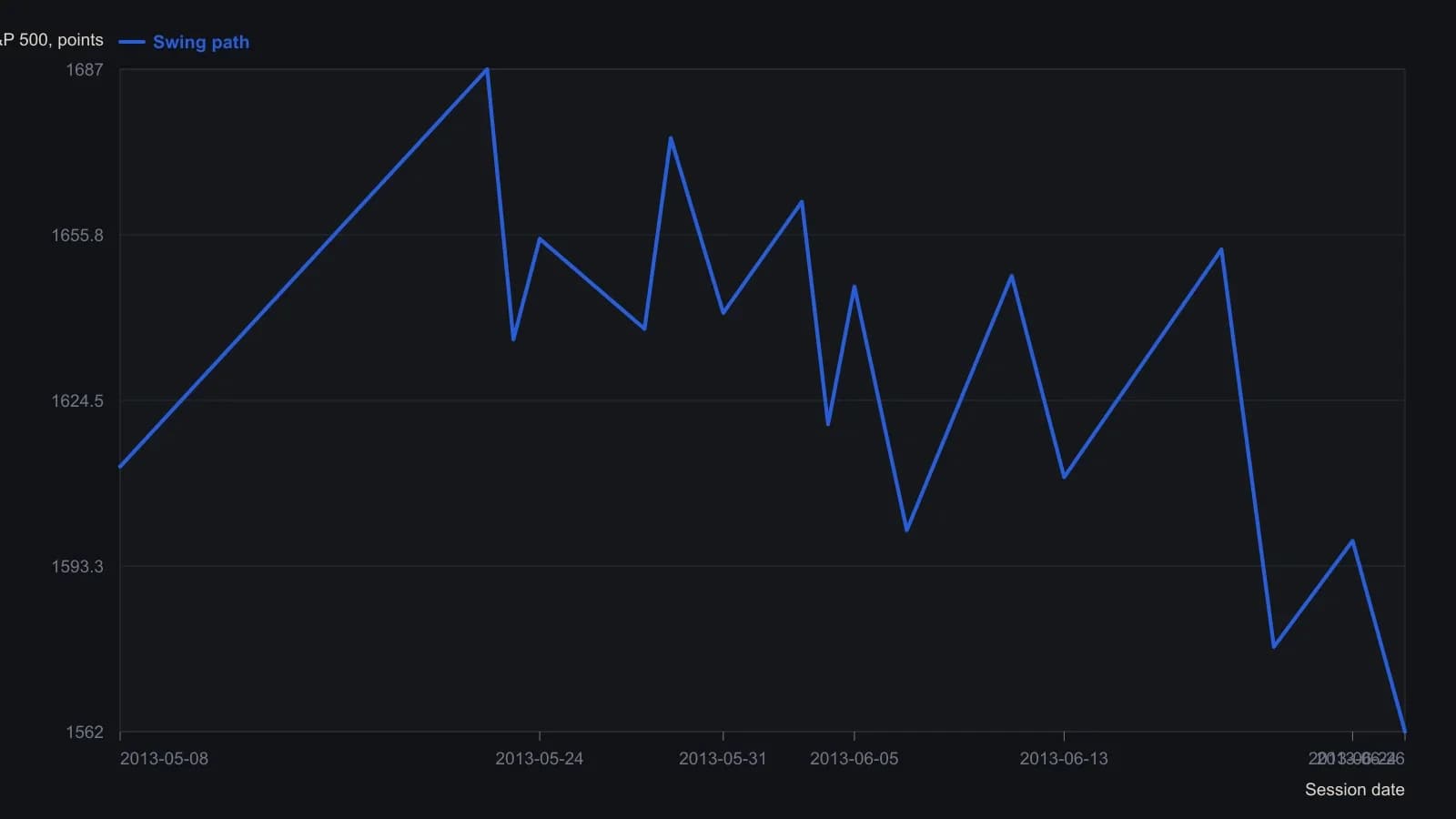
Task: Click the line's final lowest point at 1562
Action: pyautogui.click(x=1405, y=731)
